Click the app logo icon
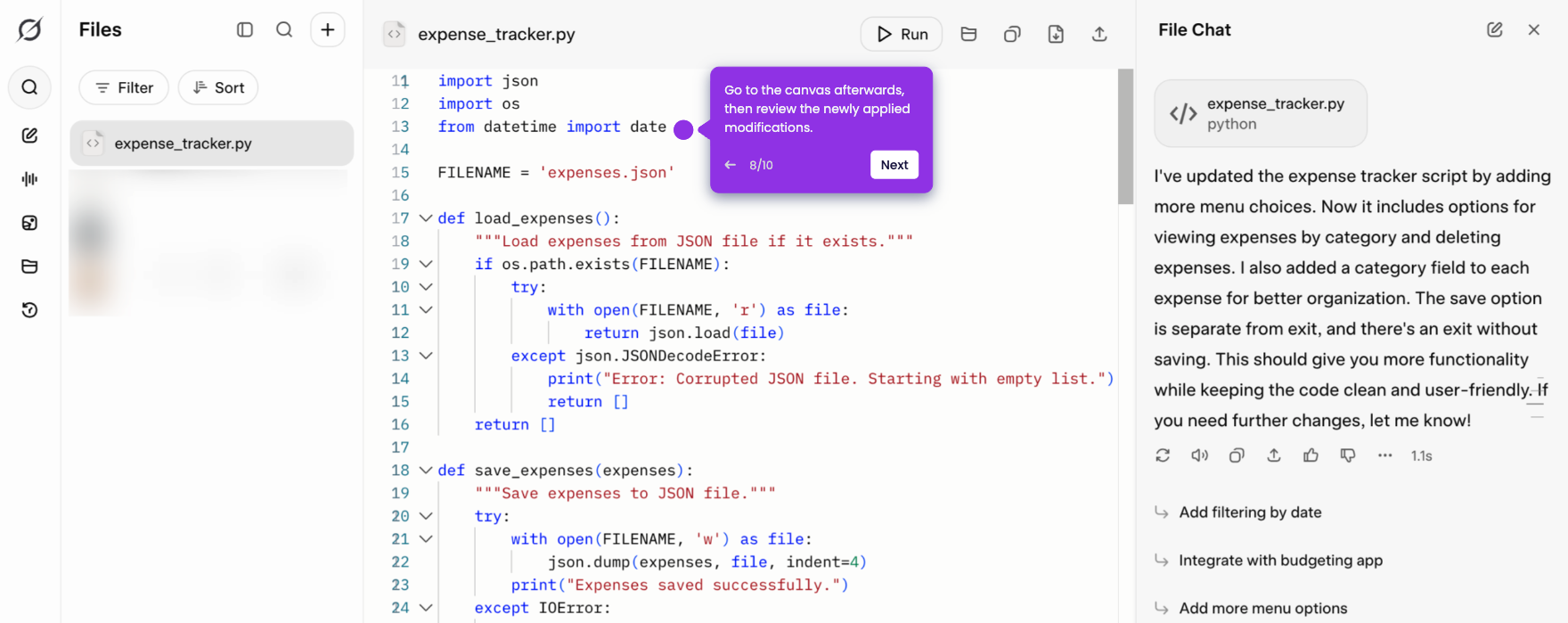 [x=29, y=29]
